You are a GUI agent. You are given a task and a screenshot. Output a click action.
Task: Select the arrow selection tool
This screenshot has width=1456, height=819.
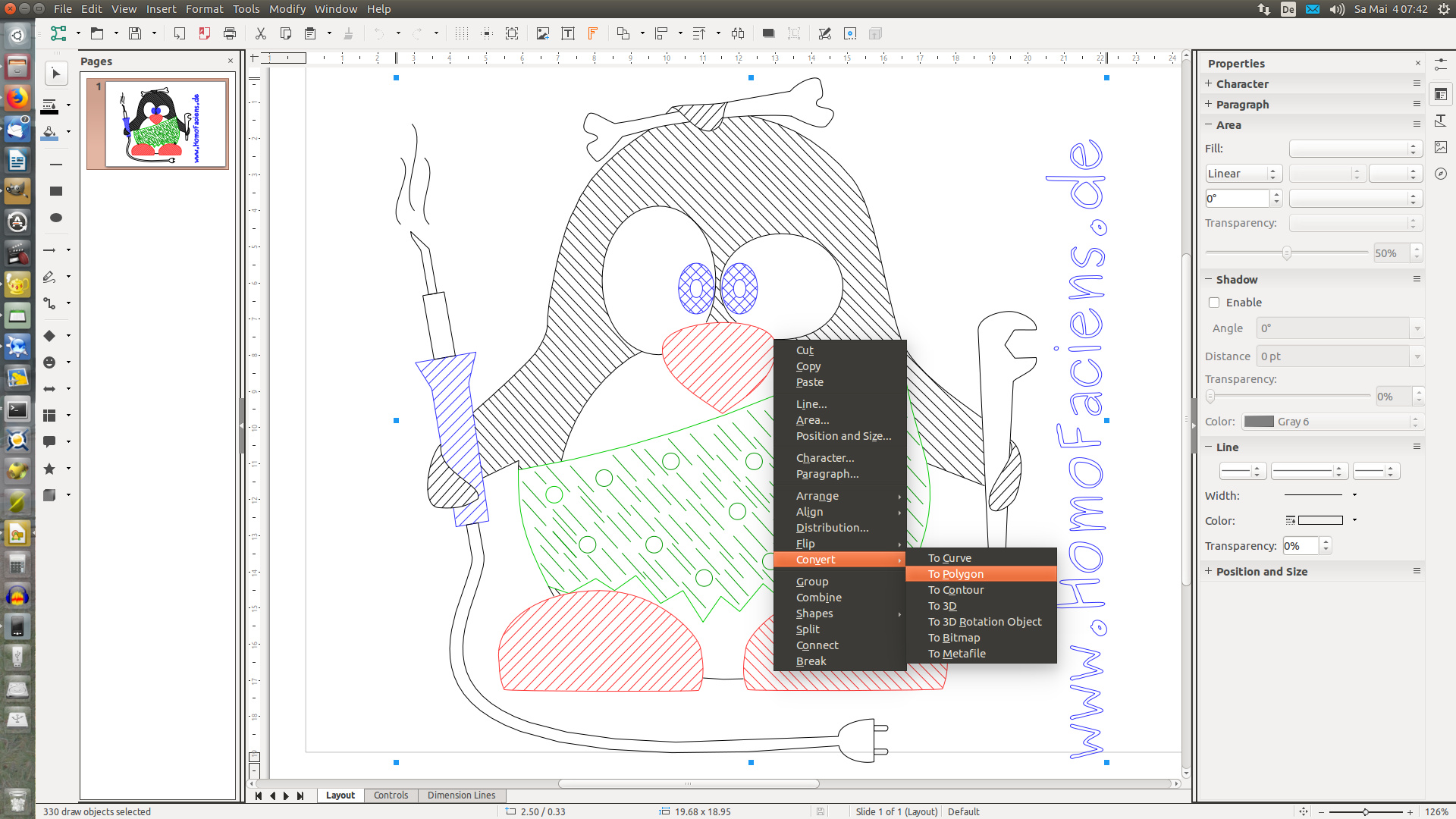[x=55, y=74]
